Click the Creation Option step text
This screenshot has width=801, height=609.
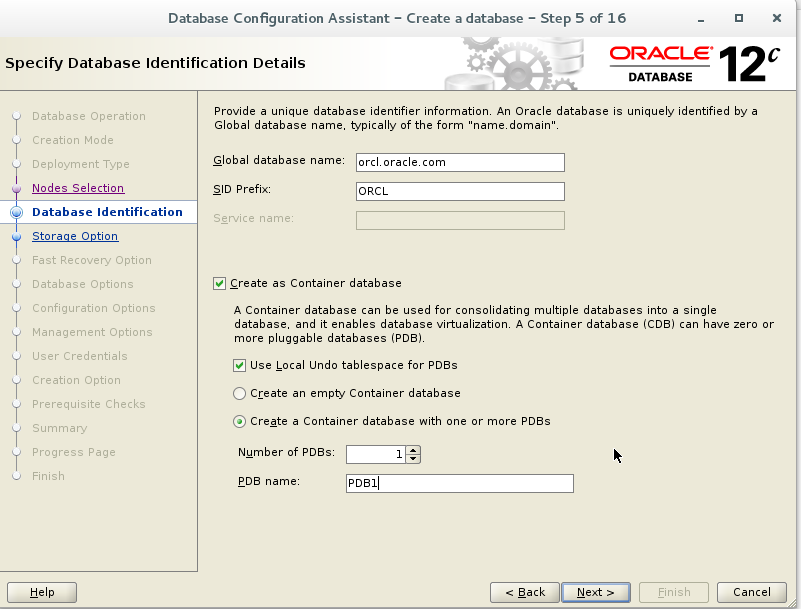pos(76,380)
